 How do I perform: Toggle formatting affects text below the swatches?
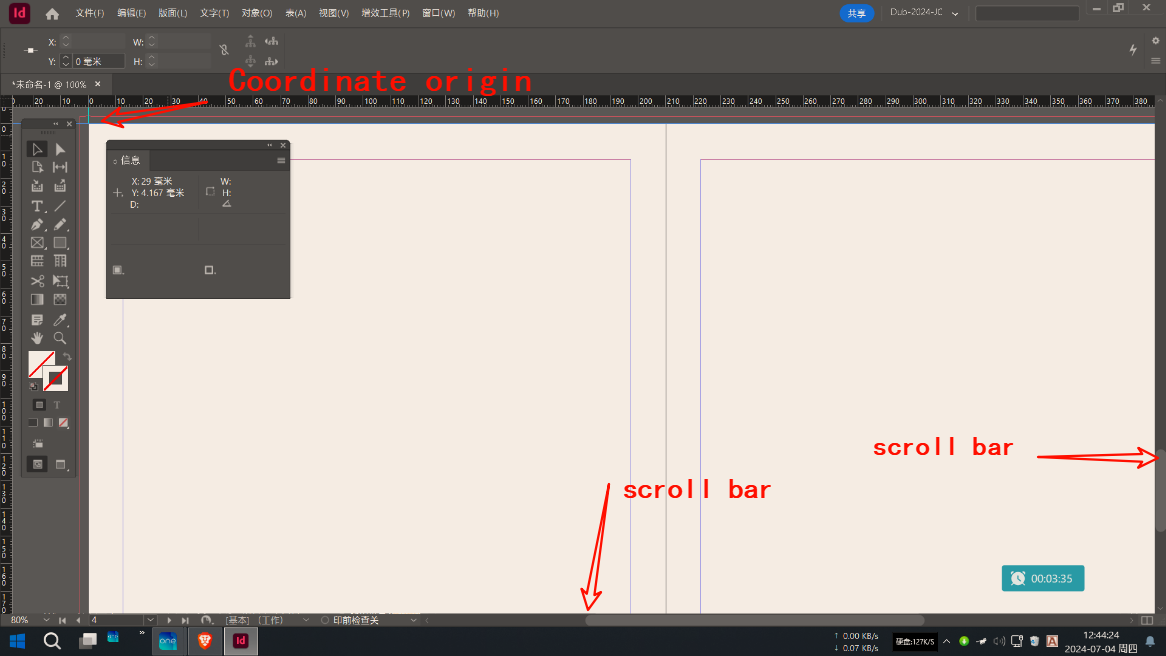[57, 404]
